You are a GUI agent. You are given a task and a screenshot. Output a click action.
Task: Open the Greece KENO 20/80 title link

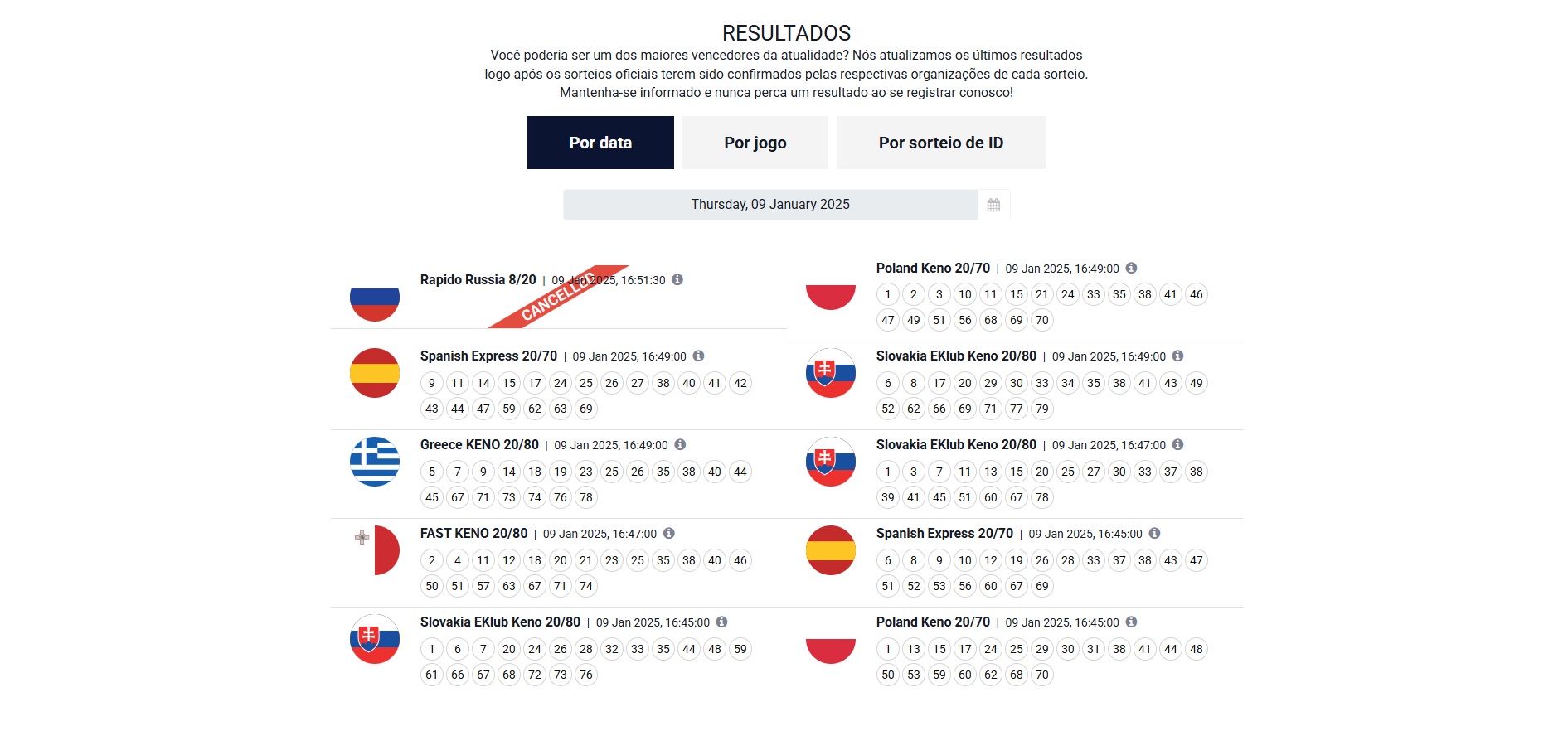[x=479, y=445]
